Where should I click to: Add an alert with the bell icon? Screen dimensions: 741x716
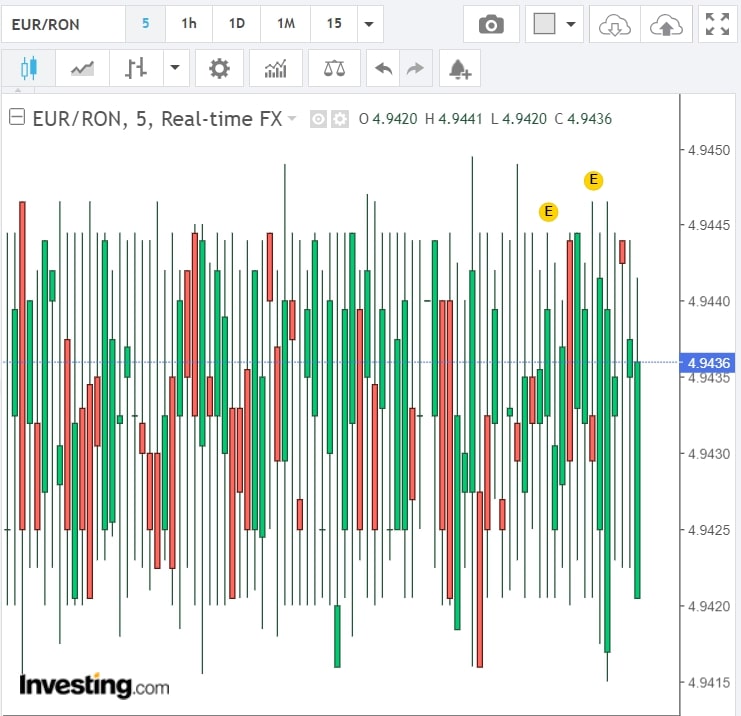(459, 68)
